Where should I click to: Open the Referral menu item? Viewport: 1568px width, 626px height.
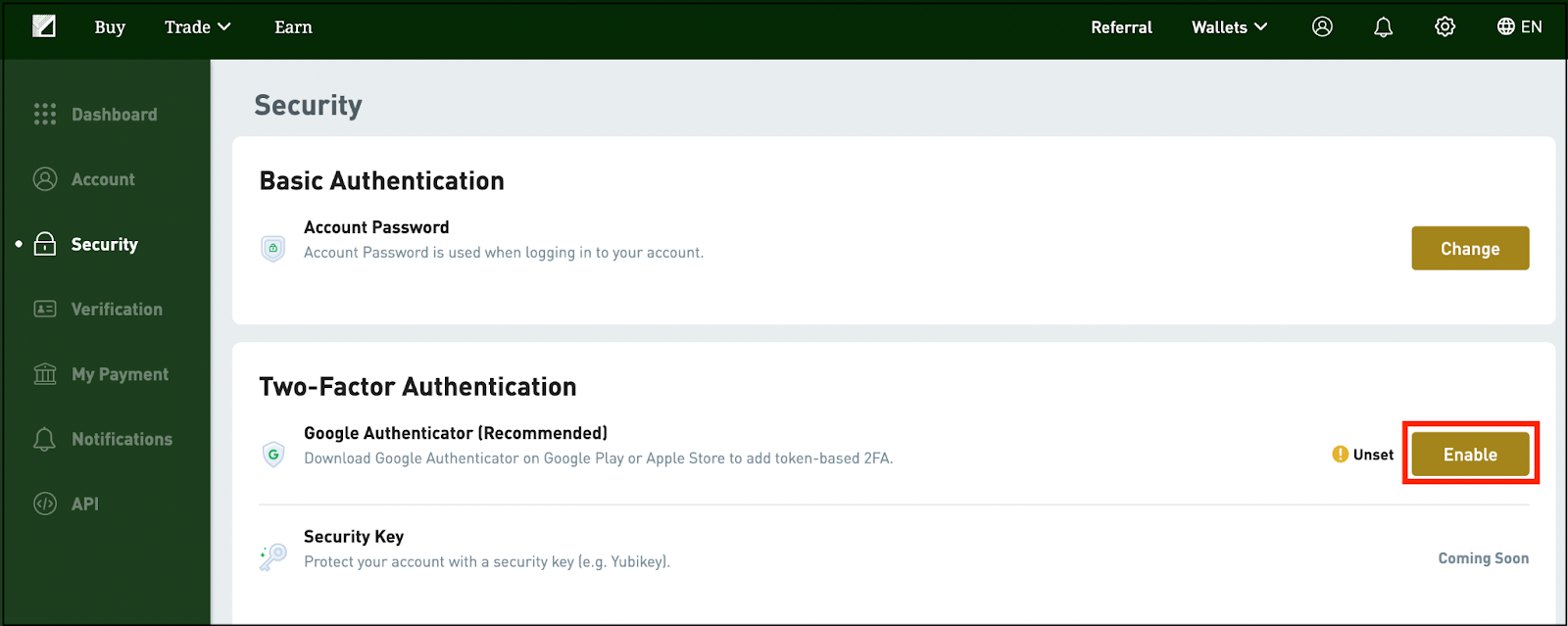click(1121, 26)
